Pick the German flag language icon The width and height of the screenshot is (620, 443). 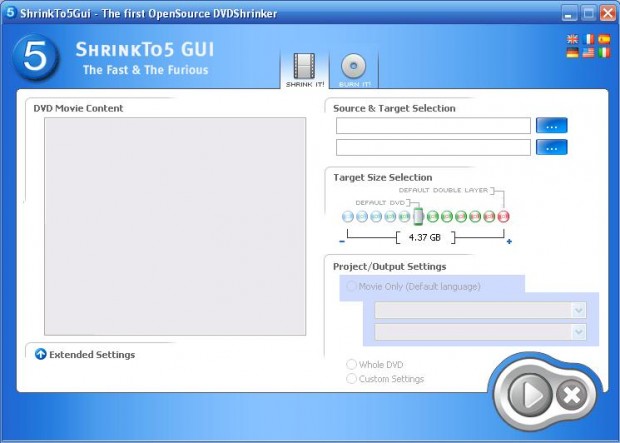(572, 53)
